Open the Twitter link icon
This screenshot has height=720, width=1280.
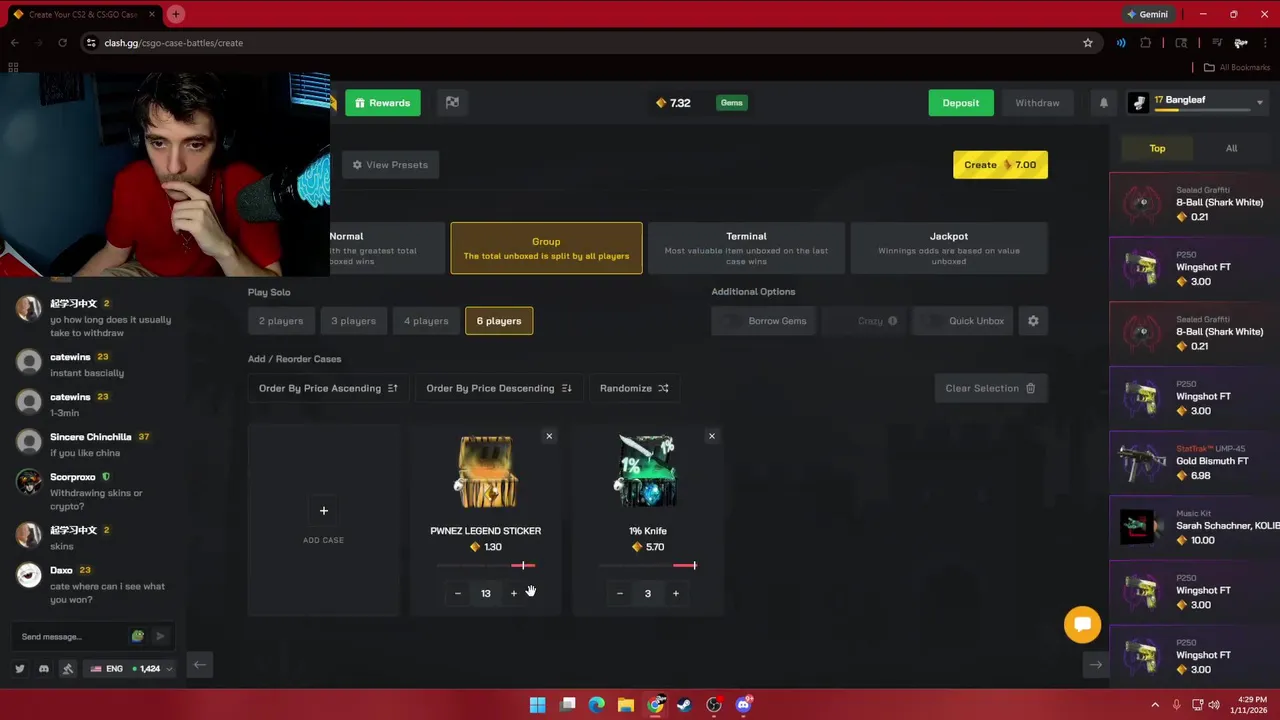tap(19, 669)
